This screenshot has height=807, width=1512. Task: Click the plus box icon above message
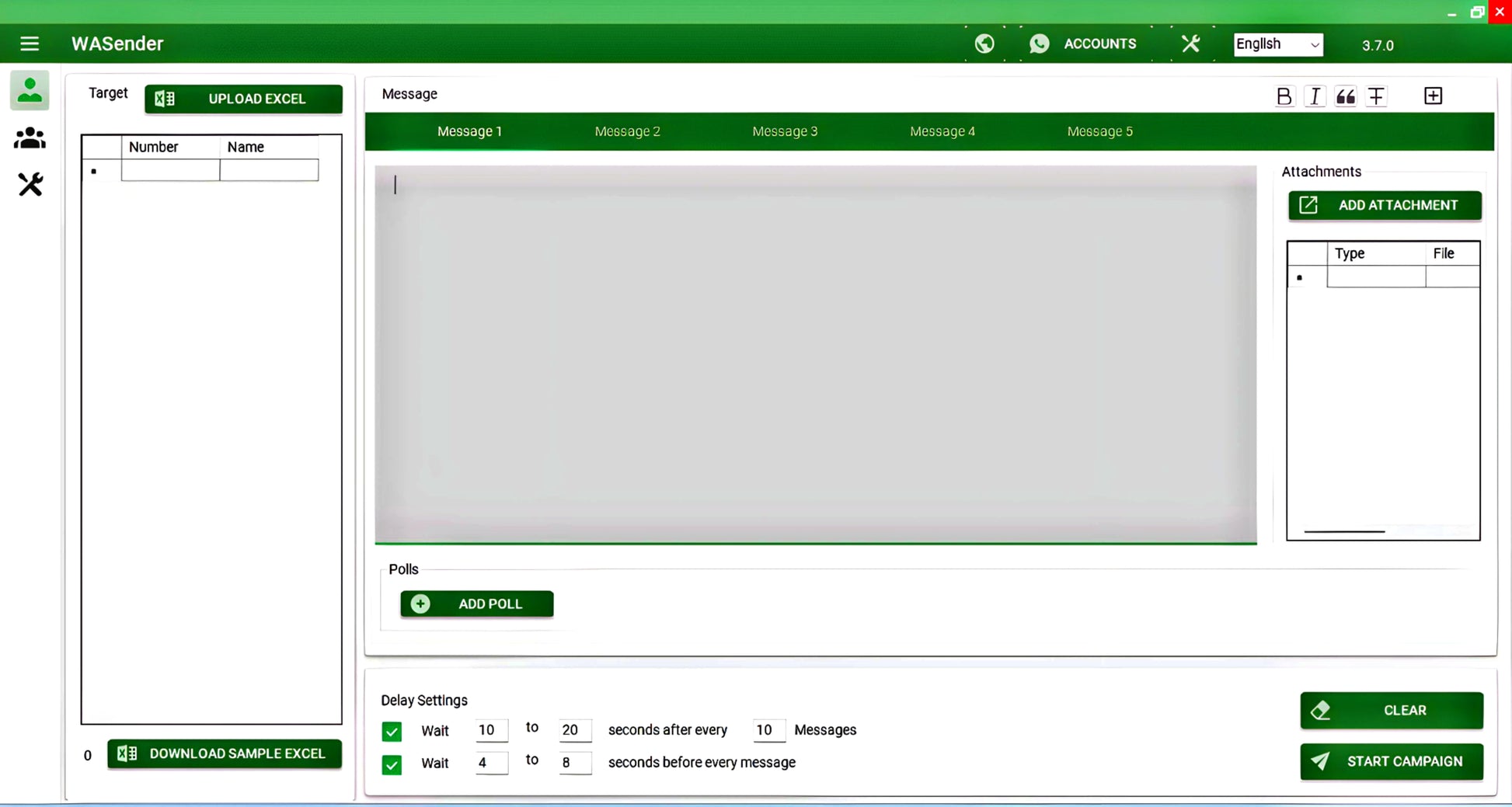point(1433,96)
